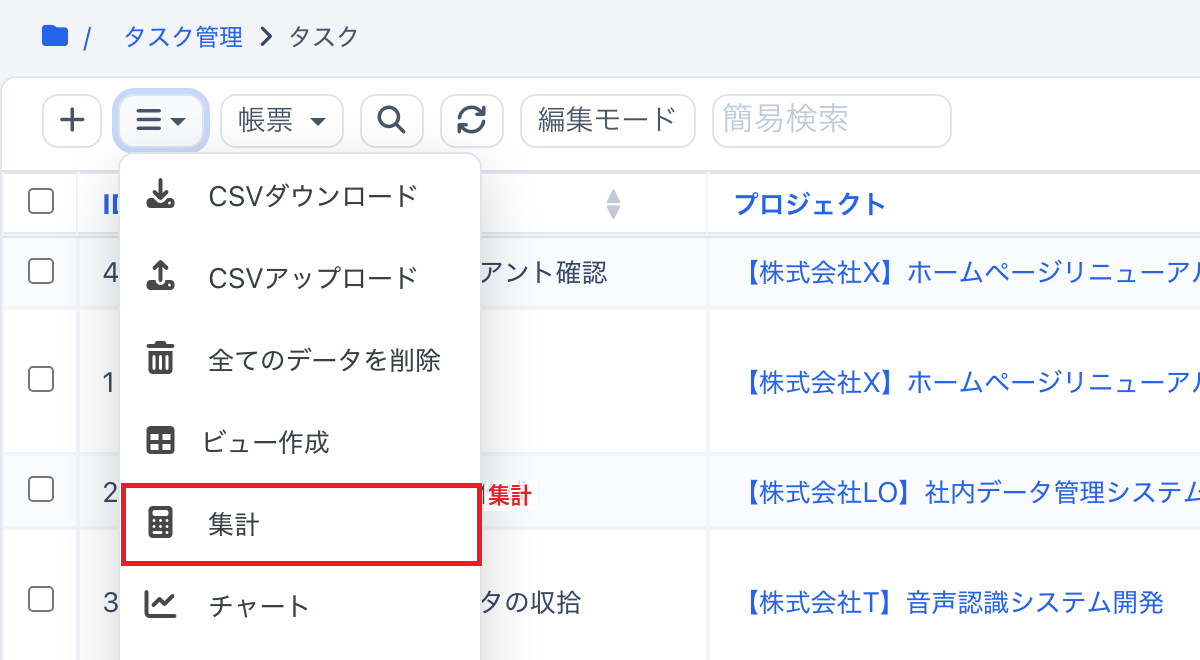Screen dimensions: 1200x660
Task: Check the second 【株式会社X】ホームページリニューアル row checkbox
Action: (41, 379)
